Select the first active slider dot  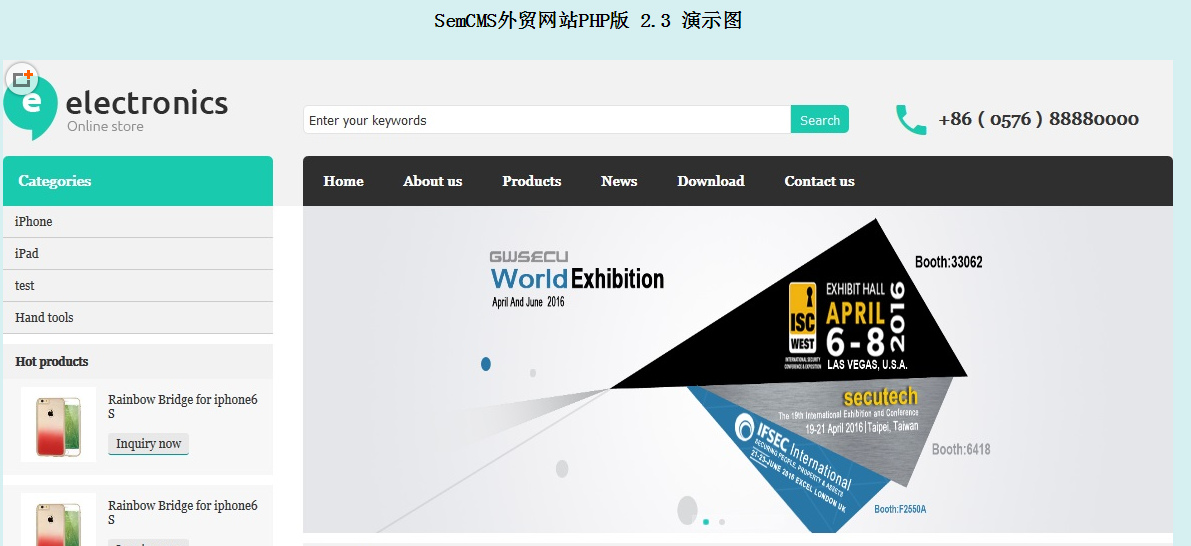pyautogui.click(x=706, y=522)
